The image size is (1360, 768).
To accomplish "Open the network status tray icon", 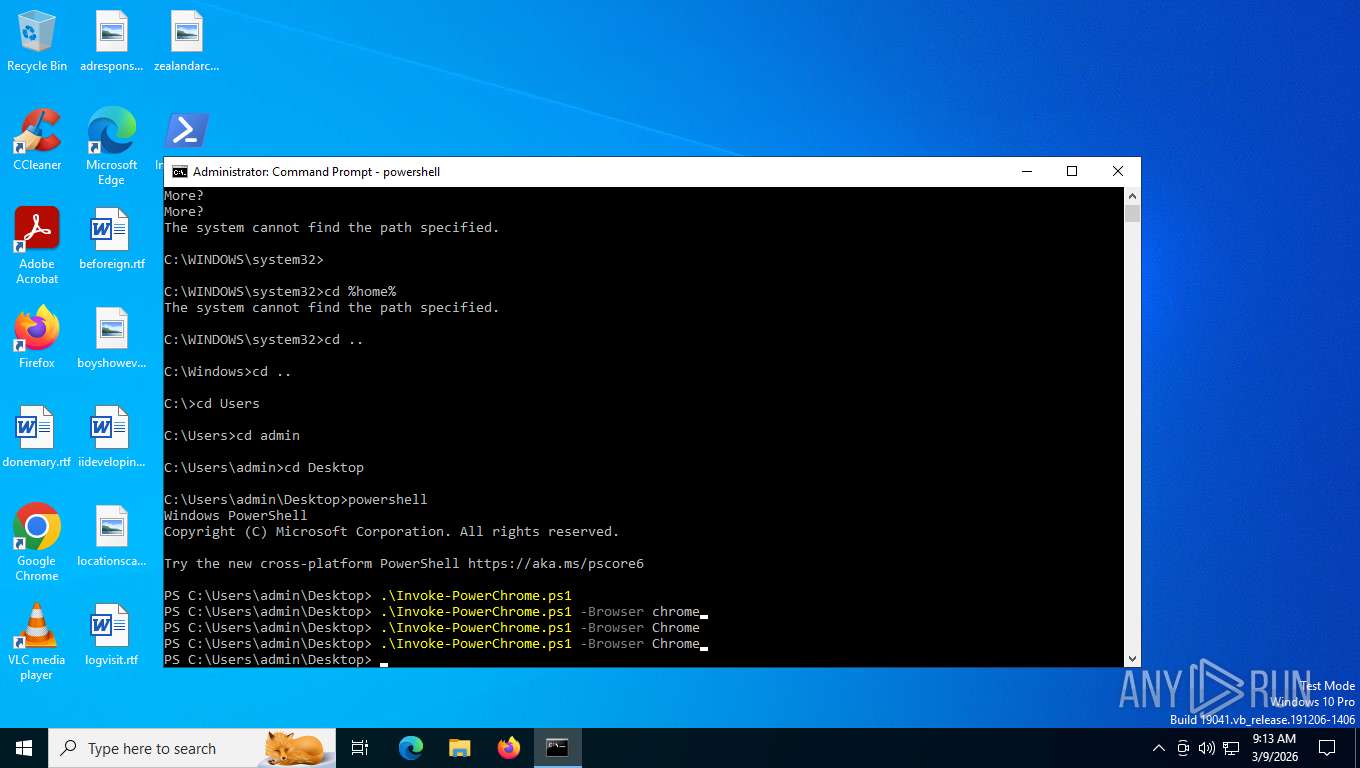I will click(x=1231, y=748).
